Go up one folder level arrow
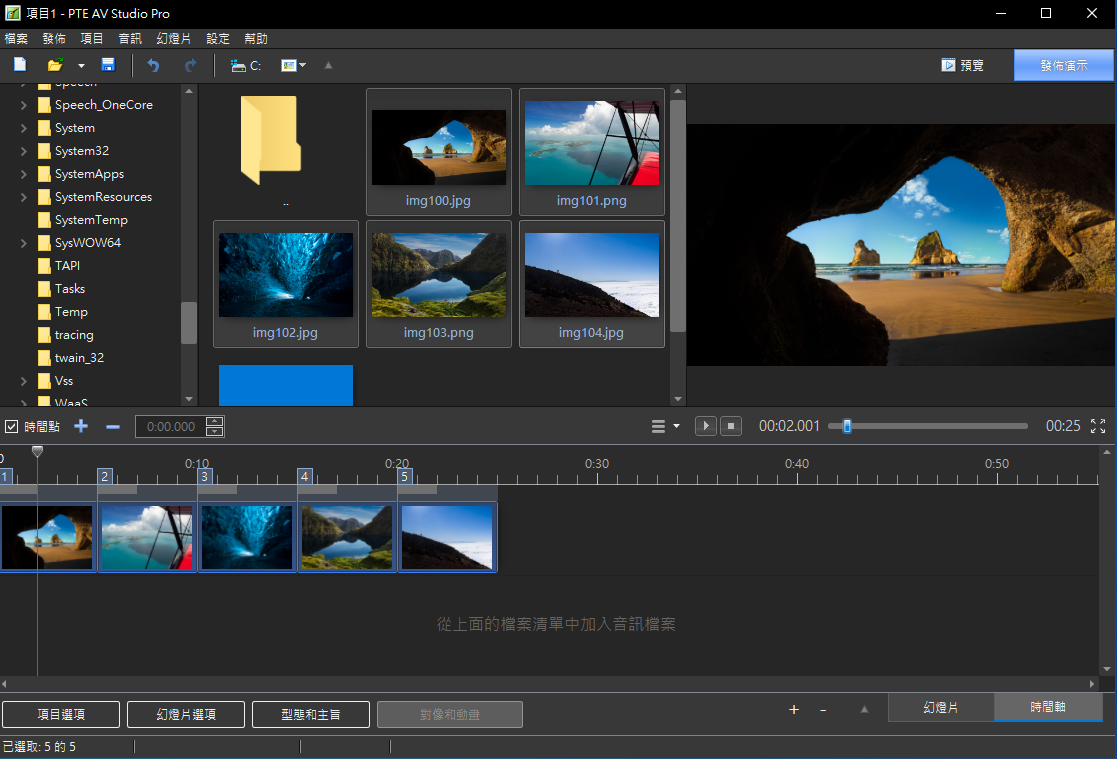This screenshot has height=759, width=1117. point(328,66)
